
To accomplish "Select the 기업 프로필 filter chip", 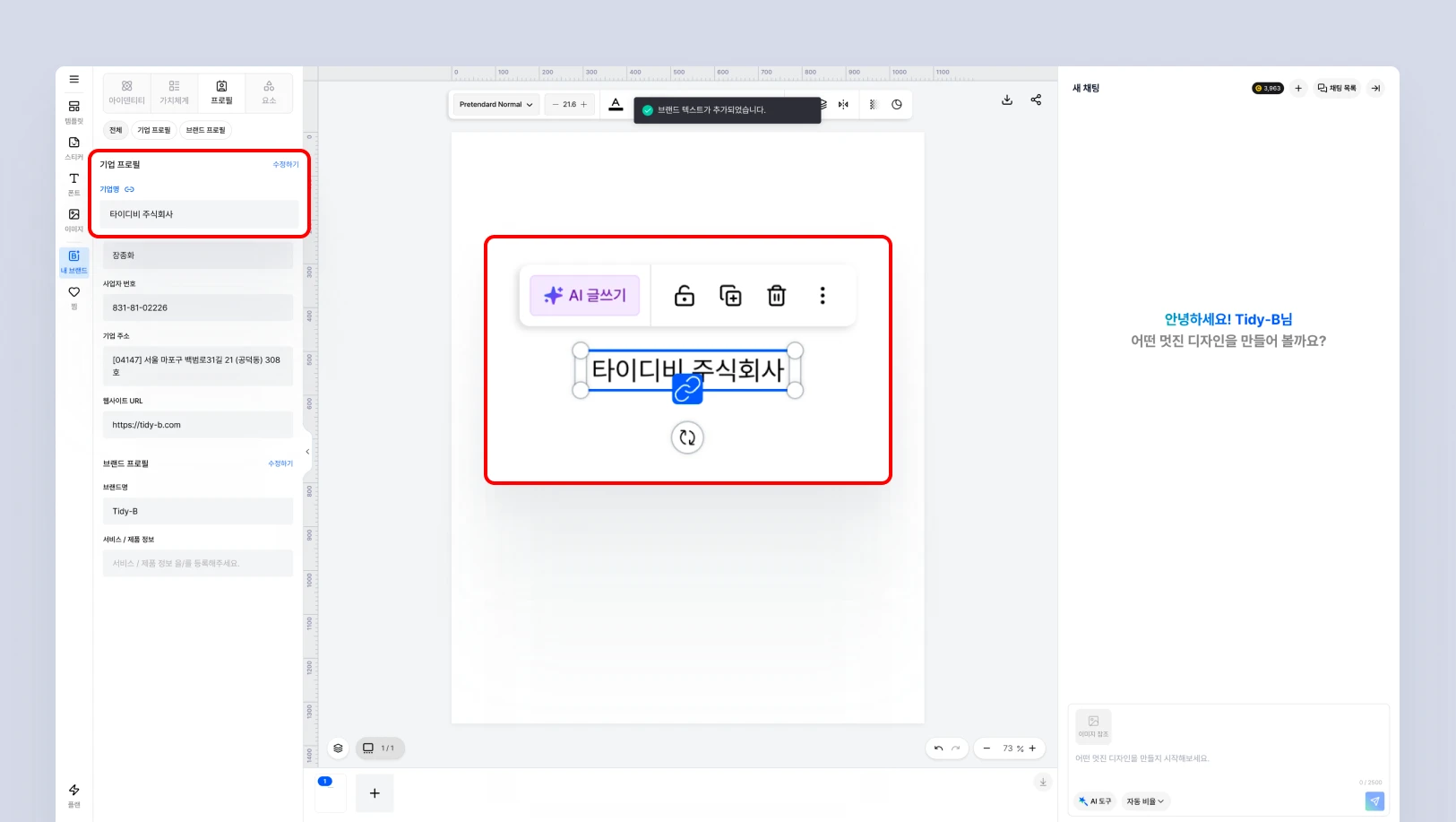I will 154,130.
